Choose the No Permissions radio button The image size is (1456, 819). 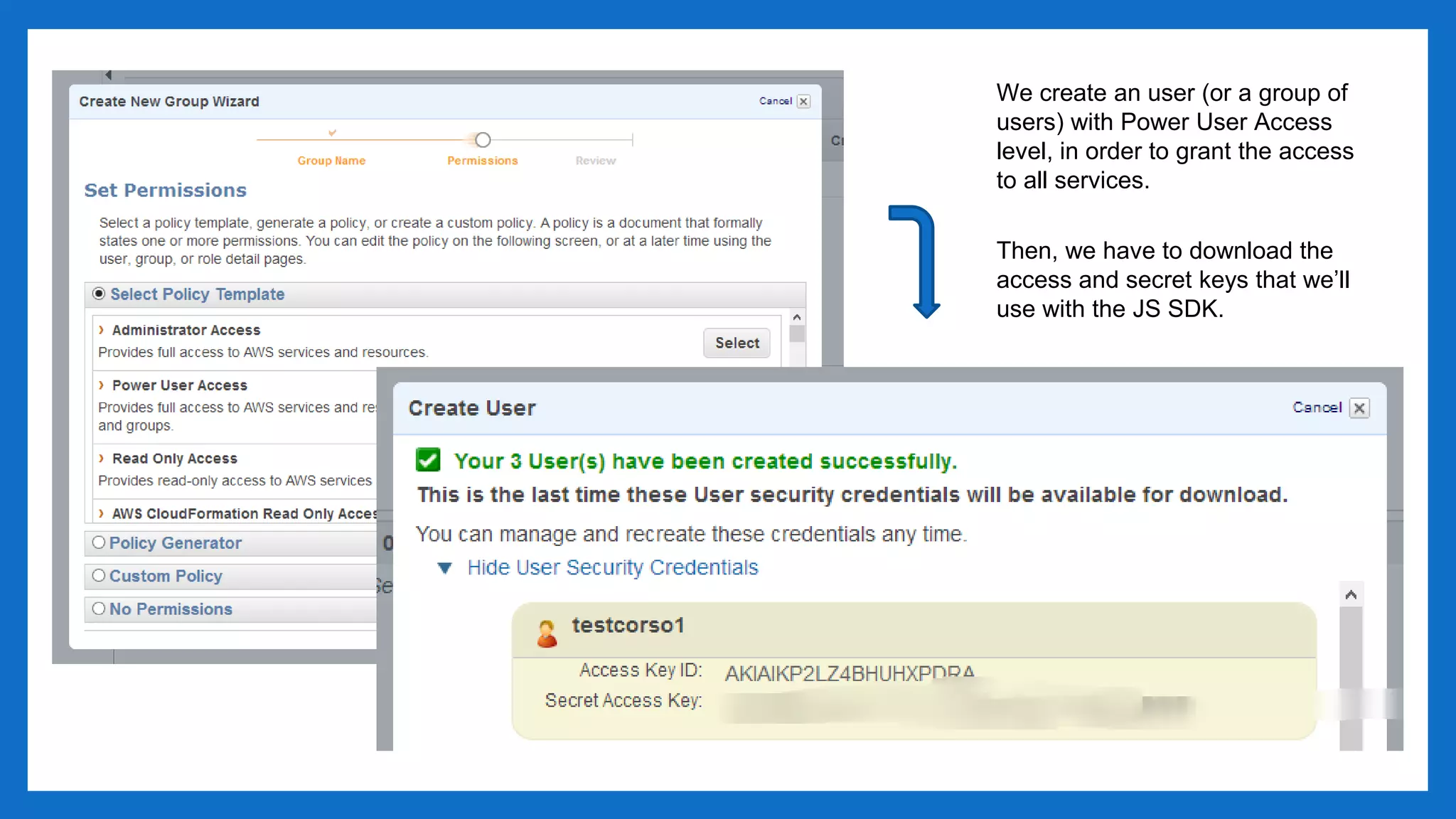99,609
